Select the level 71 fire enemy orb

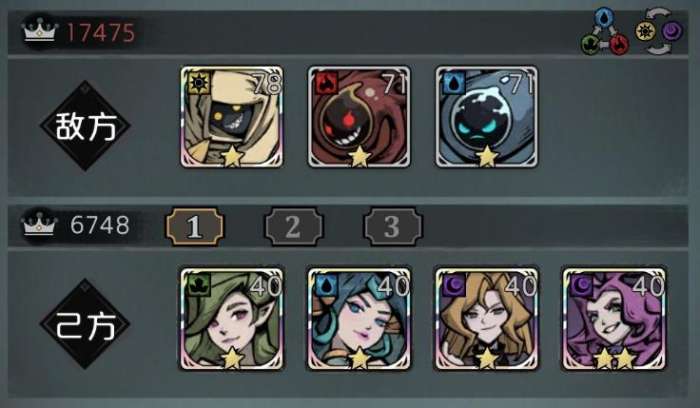[359, 117]
